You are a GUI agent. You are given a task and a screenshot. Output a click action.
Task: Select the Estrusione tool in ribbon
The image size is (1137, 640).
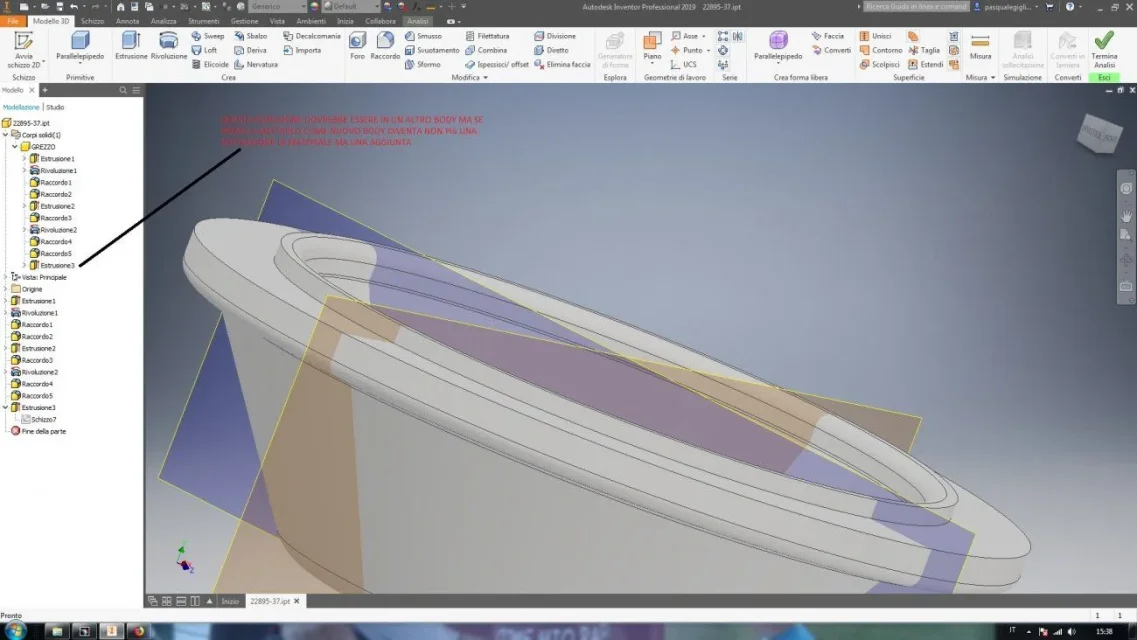[131, 46]
